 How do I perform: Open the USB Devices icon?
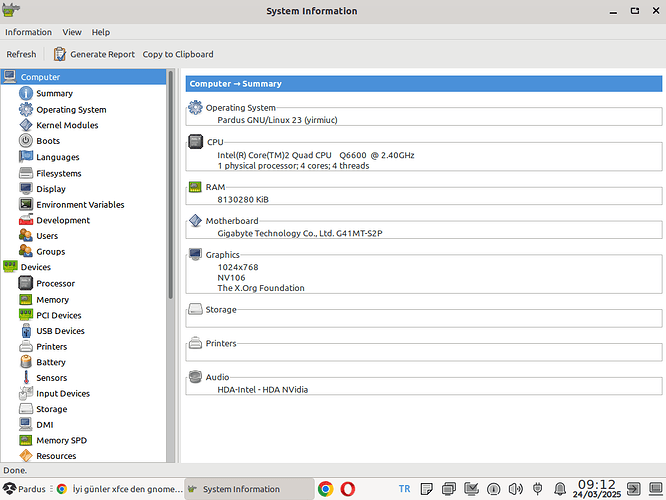tap(26, 331)
